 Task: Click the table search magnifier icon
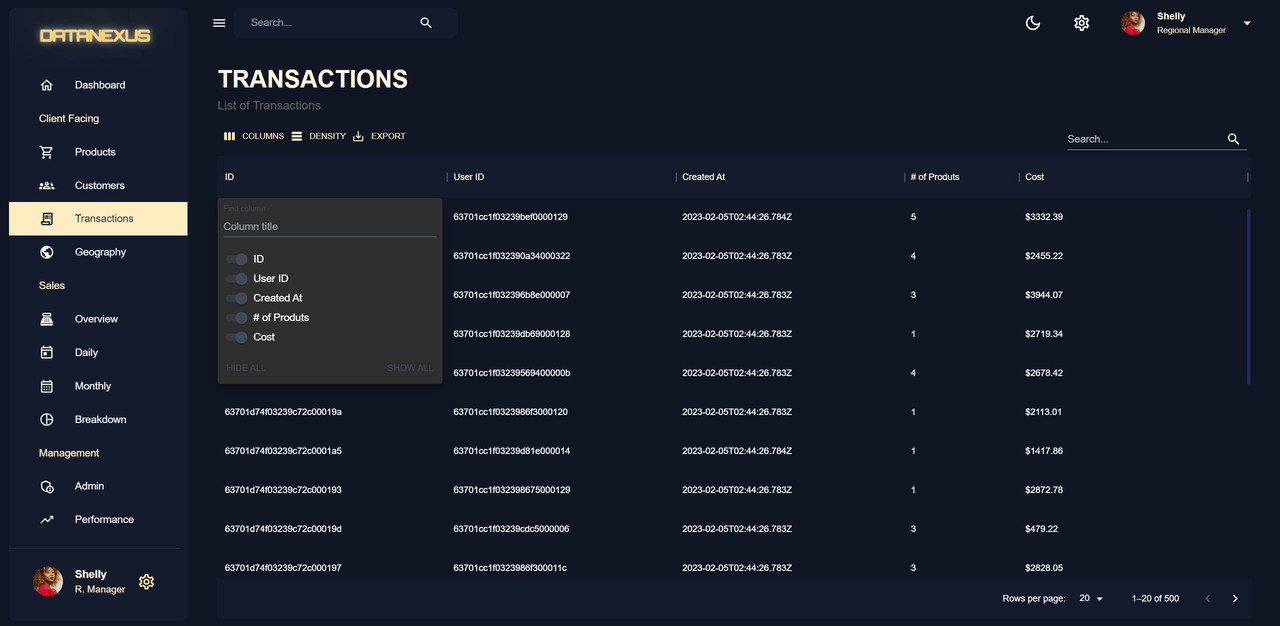point(1233,139)
